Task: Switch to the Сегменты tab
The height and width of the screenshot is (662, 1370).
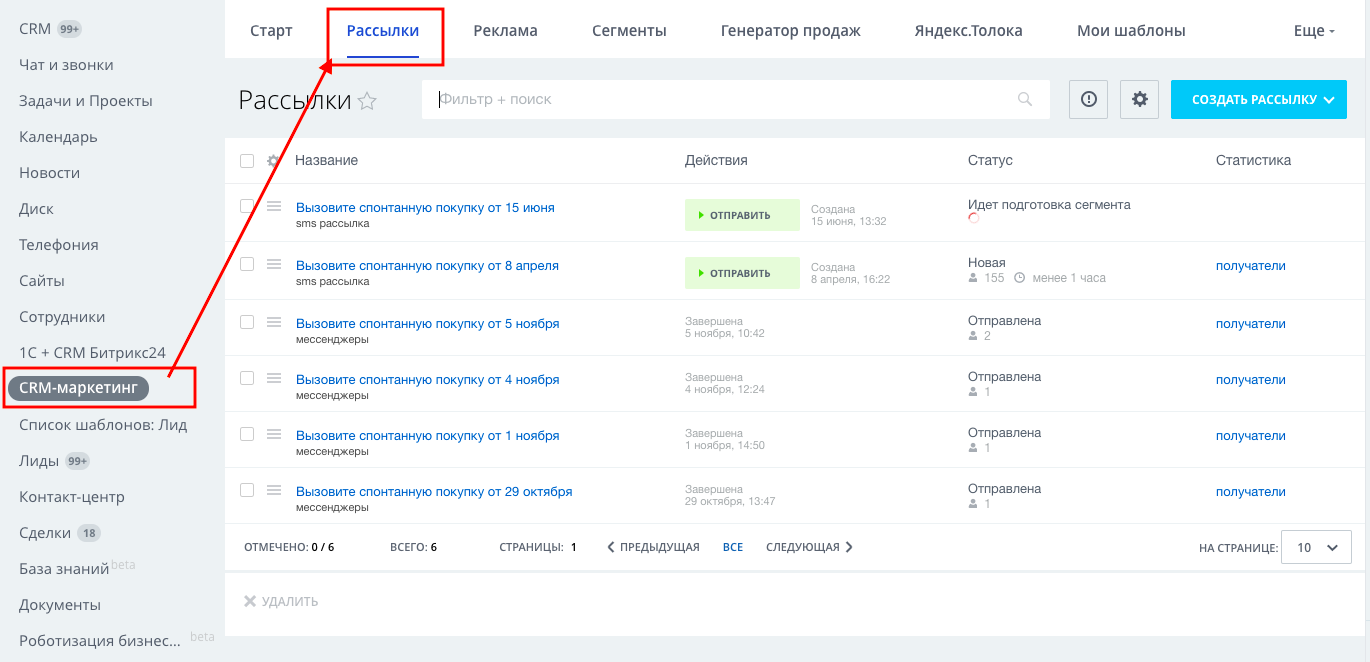Action: point(629,31)
